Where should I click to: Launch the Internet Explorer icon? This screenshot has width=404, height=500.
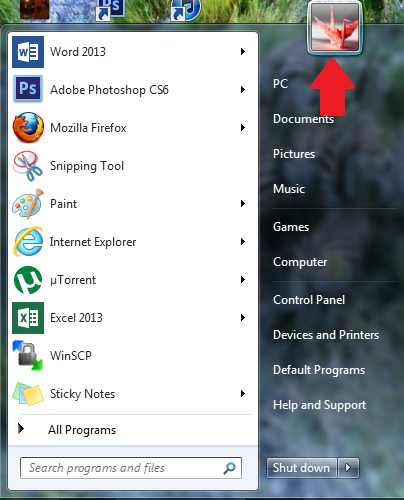pyautogui.click(x=28, y=242)
